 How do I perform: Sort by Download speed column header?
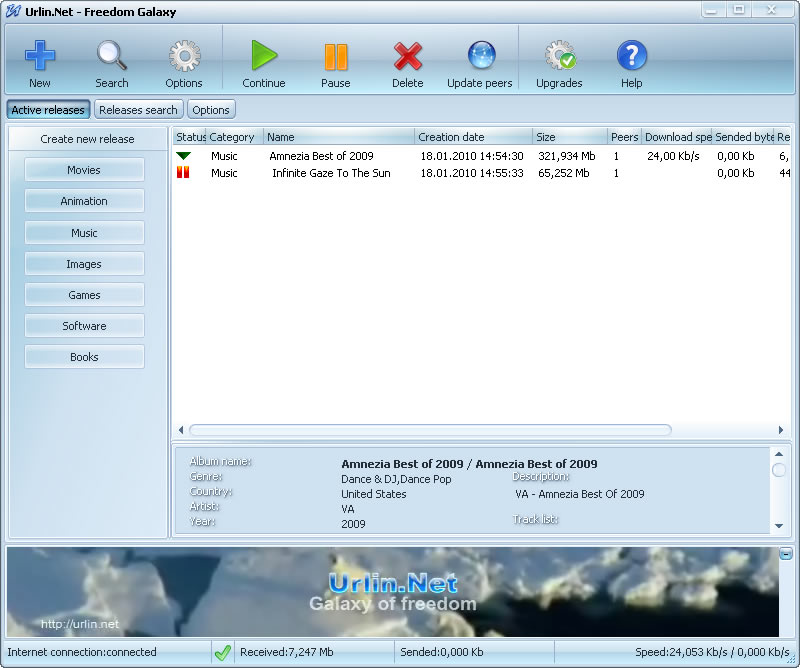click(677, 137)
